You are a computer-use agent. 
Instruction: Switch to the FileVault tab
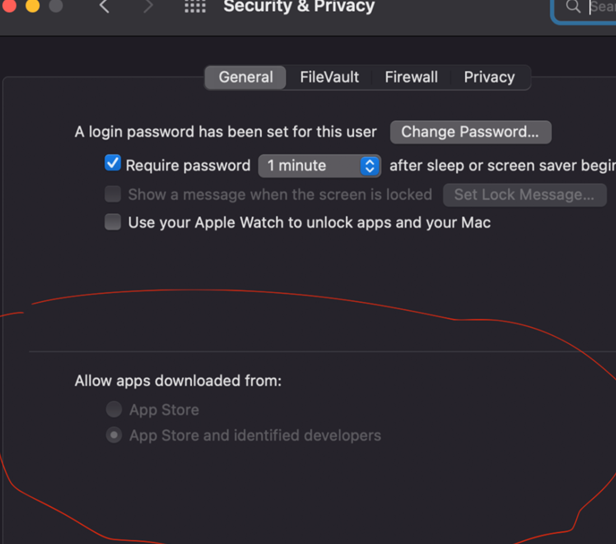coord(329,77)
